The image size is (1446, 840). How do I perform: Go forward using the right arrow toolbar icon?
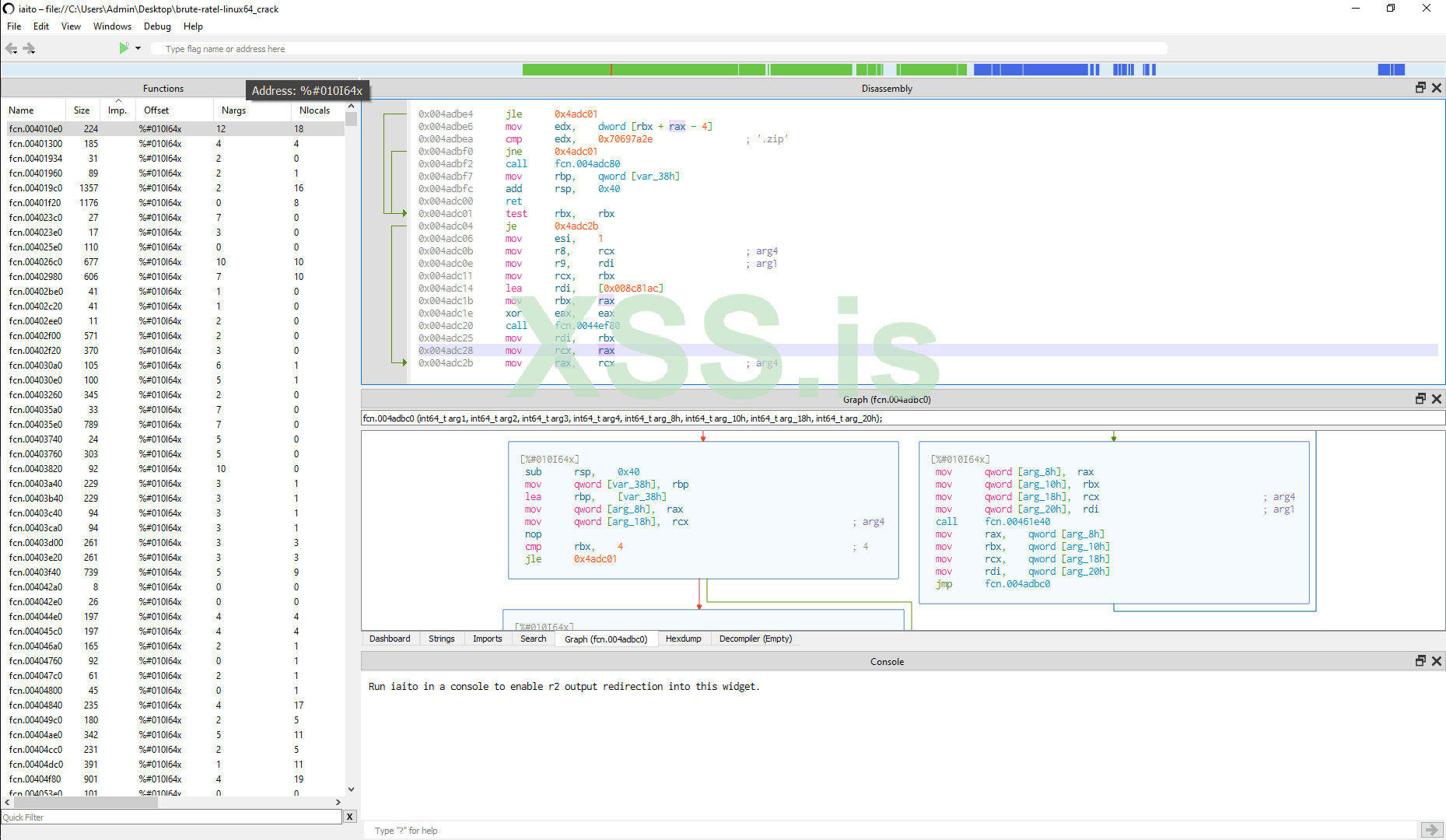tap(30, 48)
